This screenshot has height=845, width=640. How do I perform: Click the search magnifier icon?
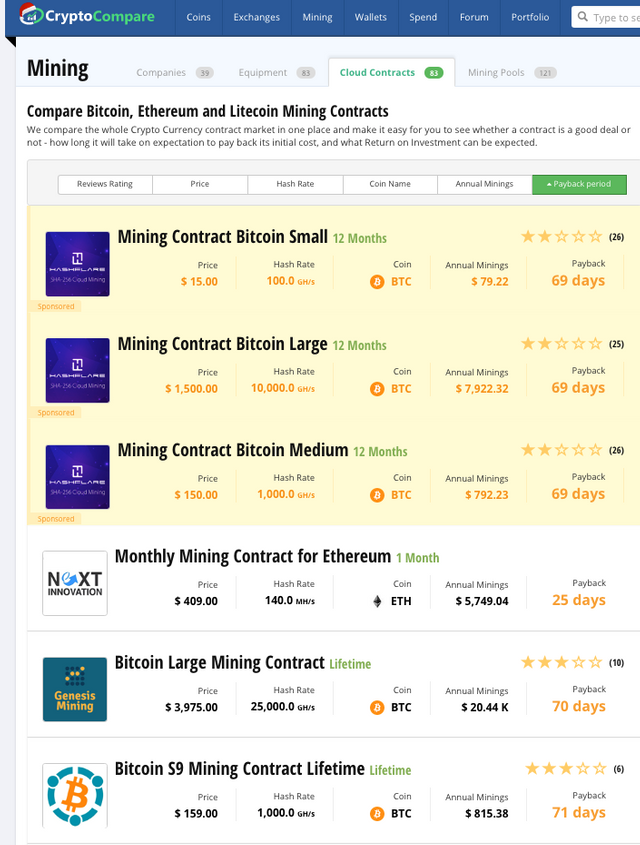583,17
